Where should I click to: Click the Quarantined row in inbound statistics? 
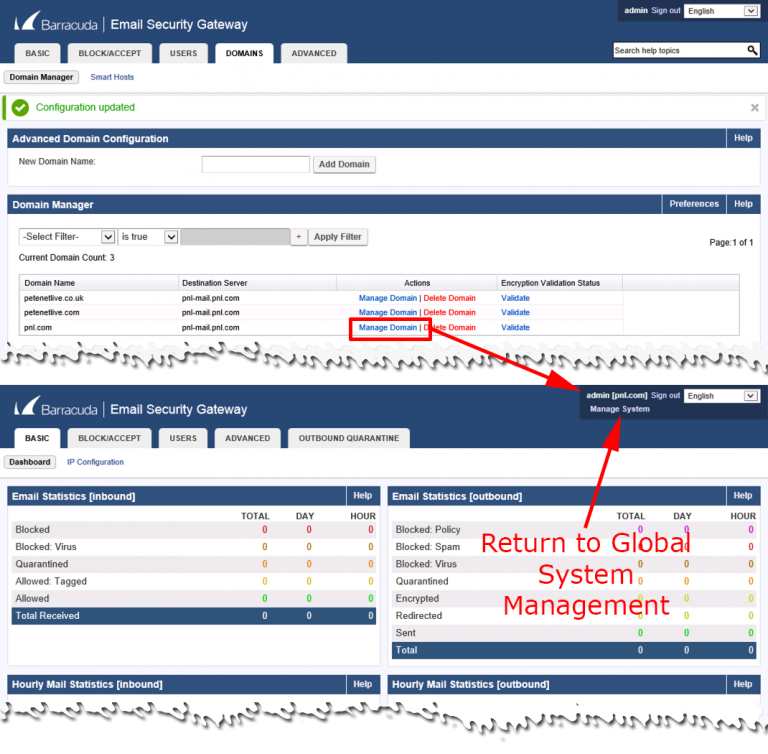click(x=194, y=564)
